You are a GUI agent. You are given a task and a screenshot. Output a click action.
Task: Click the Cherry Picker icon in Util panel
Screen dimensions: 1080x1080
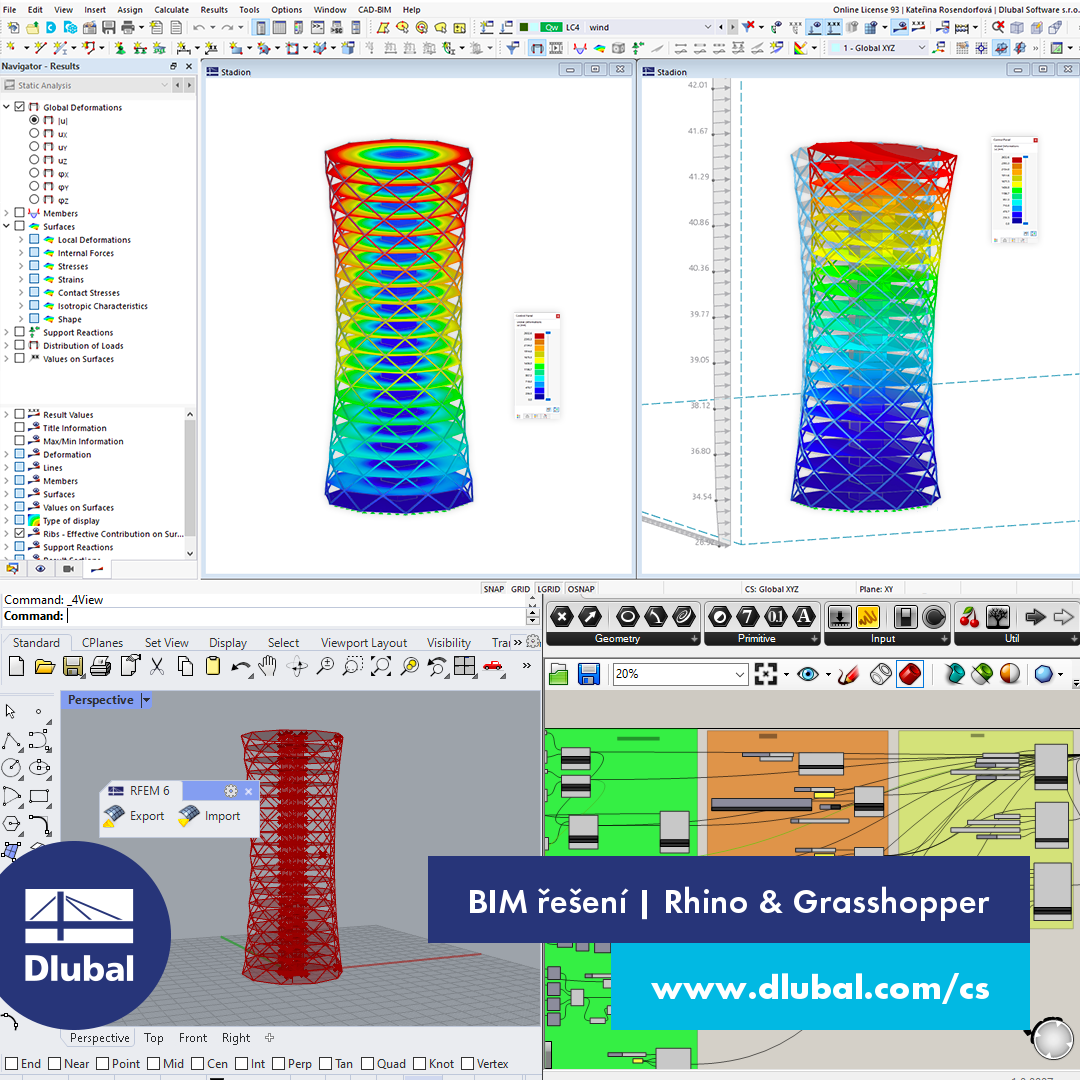click(x=969, y=617)
